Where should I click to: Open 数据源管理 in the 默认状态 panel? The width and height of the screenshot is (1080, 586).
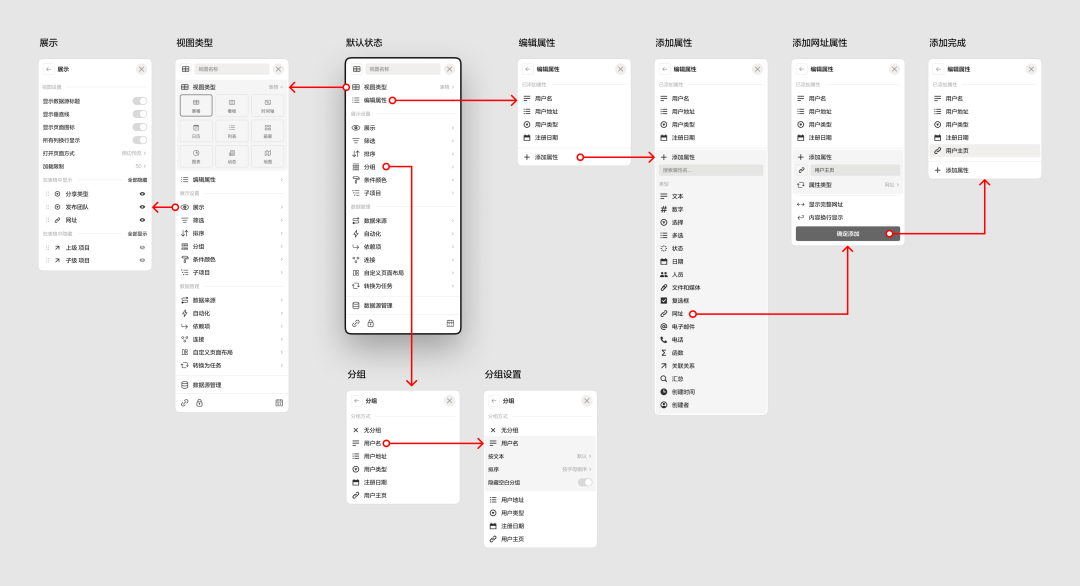tap(378, 305)
